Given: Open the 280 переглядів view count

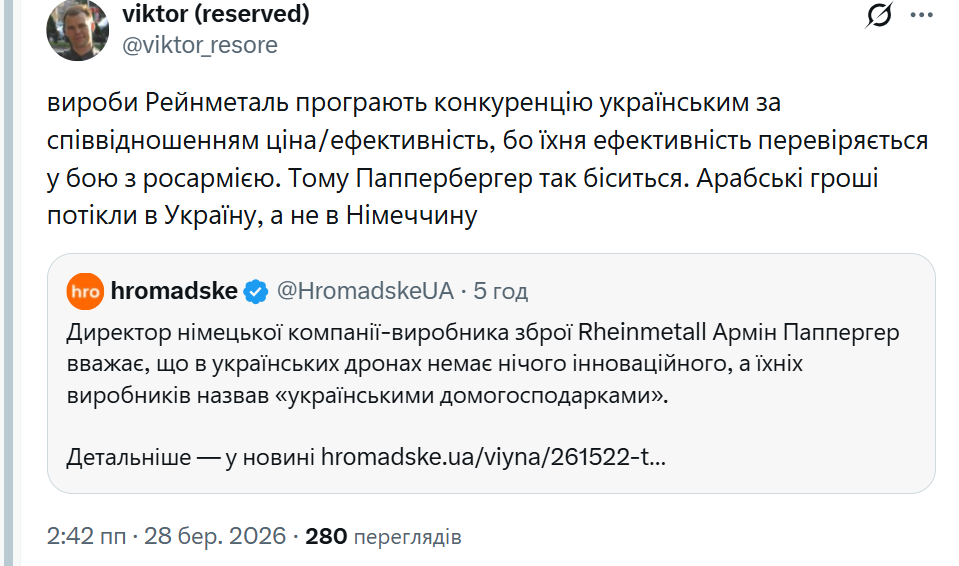Looking at the screenshot, I should (383, 536).
